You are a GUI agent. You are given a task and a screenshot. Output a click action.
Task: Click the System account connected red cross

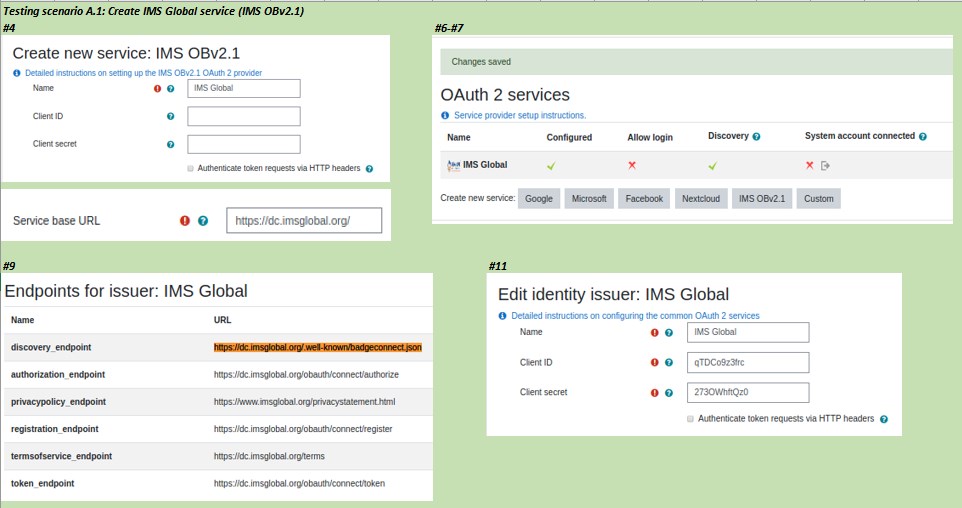pyautogui.click(x=809, y=165)
